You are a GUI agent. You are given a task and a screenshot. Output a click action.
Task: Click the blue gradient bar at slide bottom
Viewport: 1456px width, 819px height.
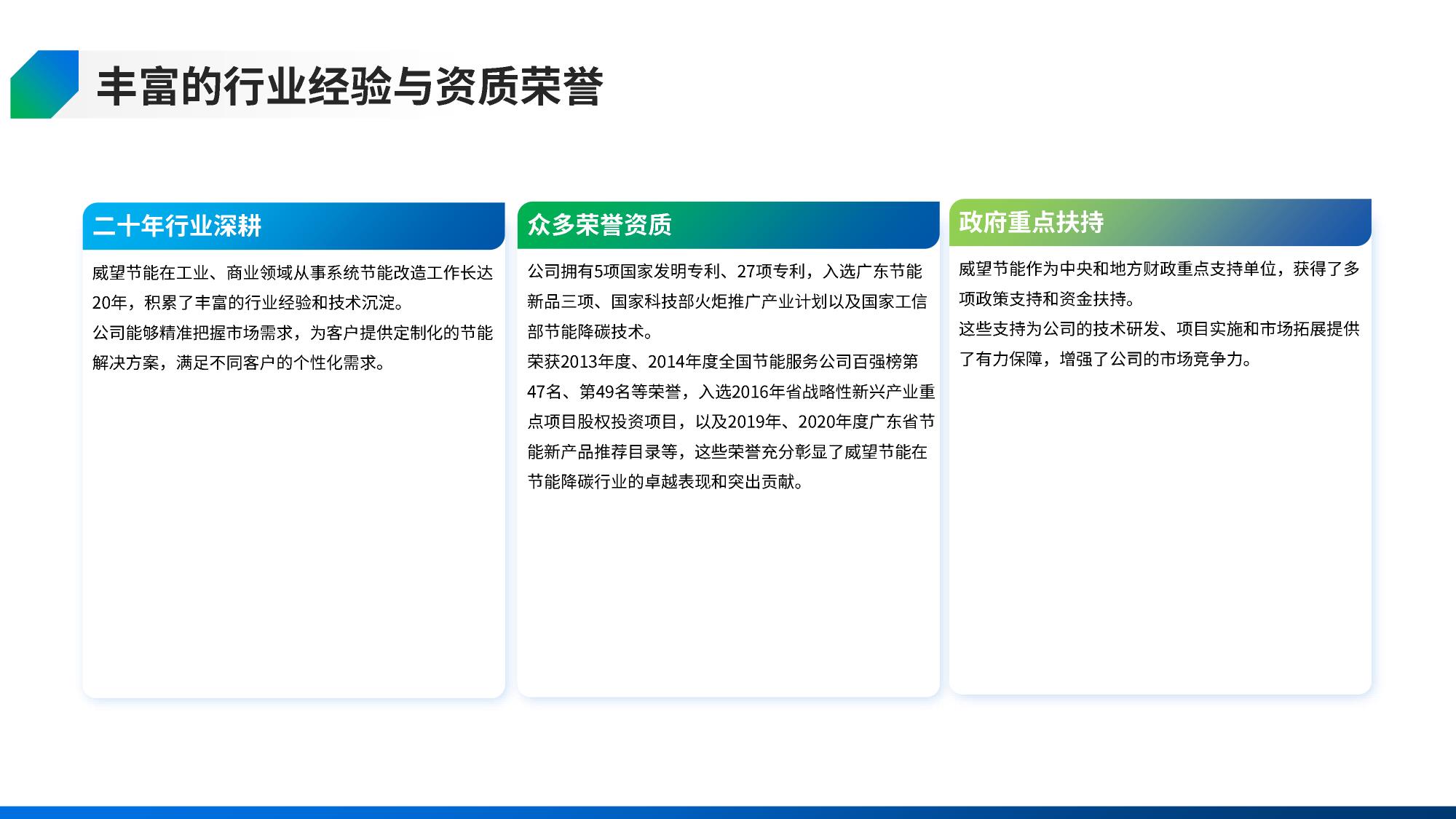coord(728,812)
